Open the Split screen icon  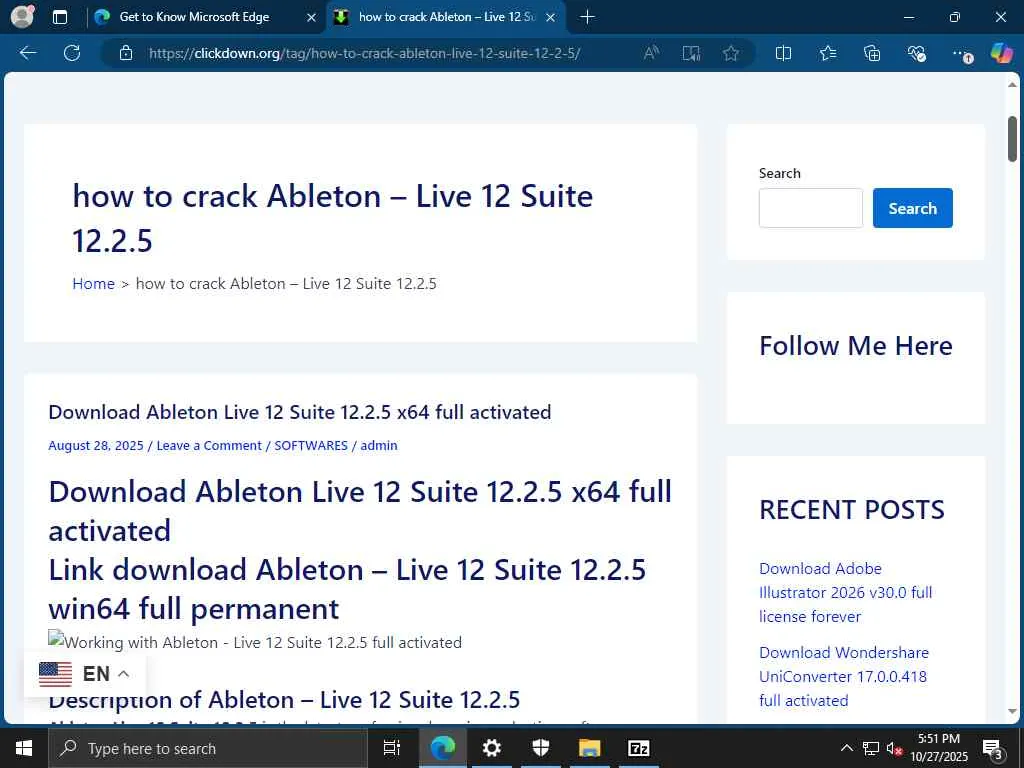pos(783,53)
